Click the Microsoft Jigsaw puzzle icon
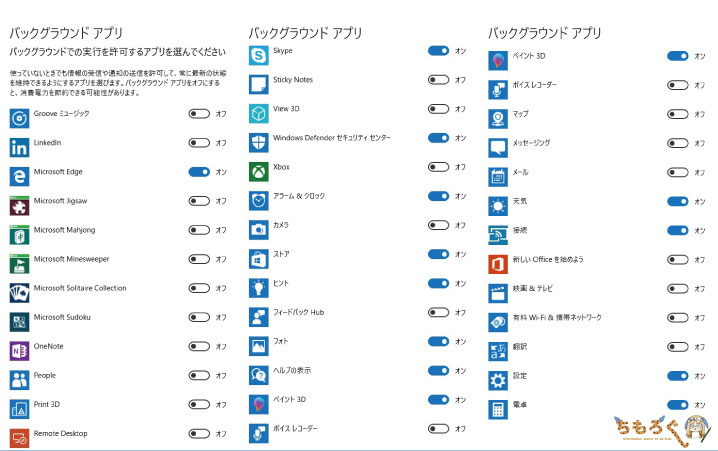This screenshot has height=451, width=718. [19, 206]
